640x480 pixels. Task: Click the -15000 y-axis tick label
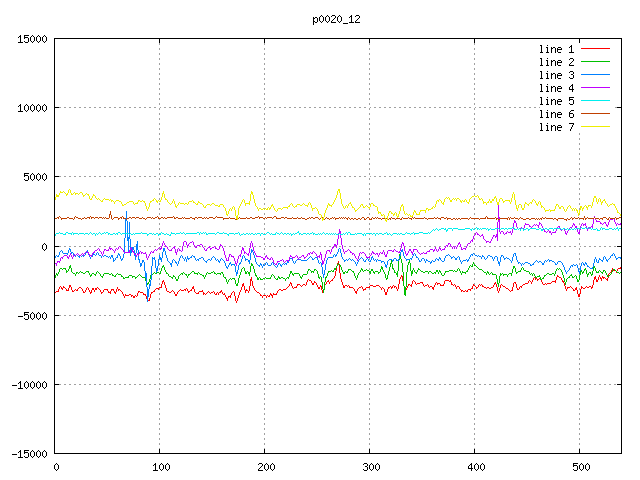tap(28, 453)
